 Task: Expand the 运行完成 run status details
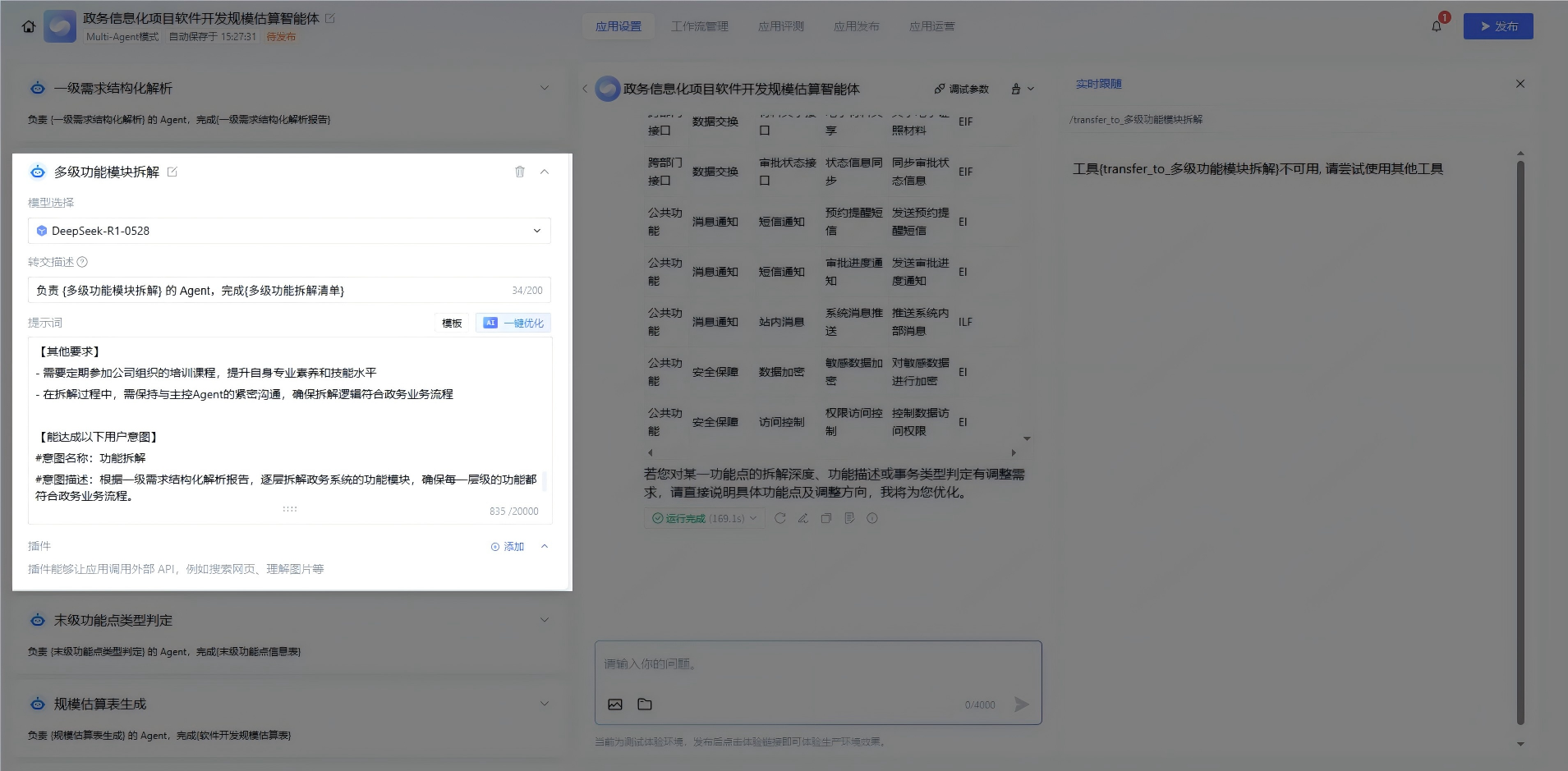click(x=753, y=518)
